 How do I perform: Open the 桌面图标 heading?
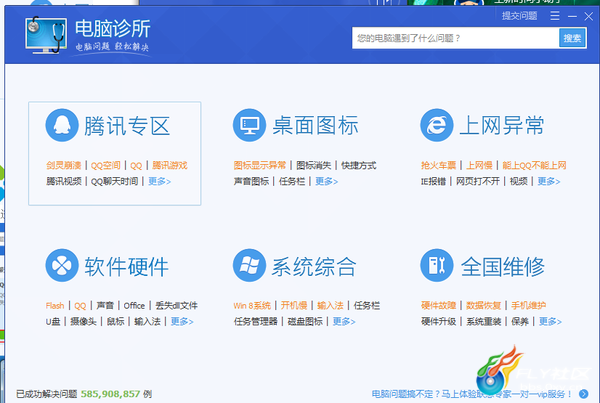click(315, 126)
